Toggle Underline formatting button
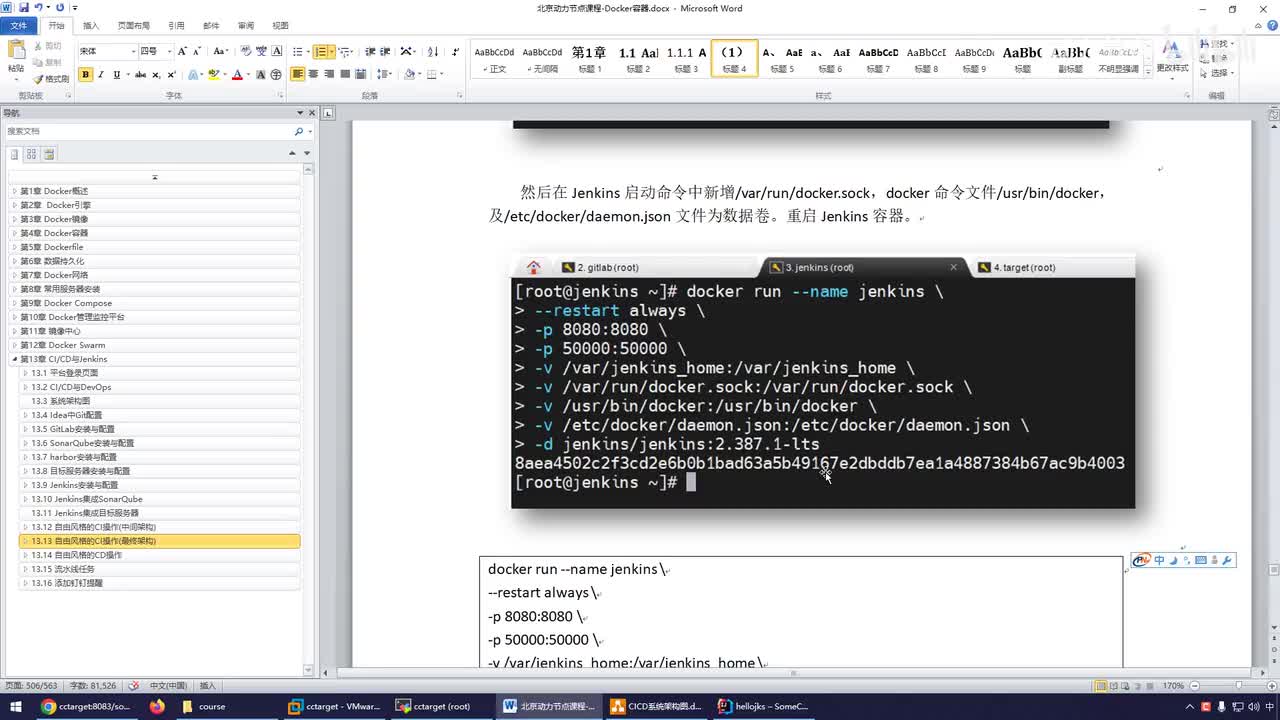 tap(117, 75)
